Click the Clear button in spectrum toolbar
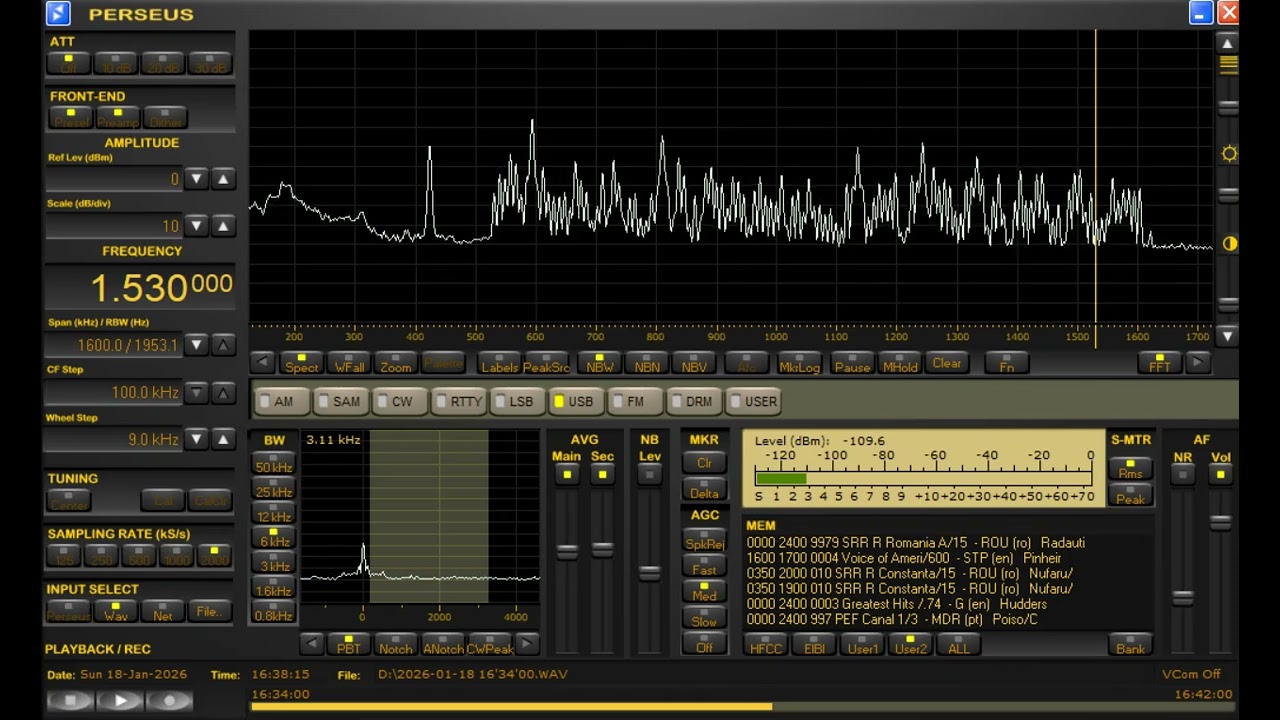Screen dimensions: 1280x720 click(946, 363)
